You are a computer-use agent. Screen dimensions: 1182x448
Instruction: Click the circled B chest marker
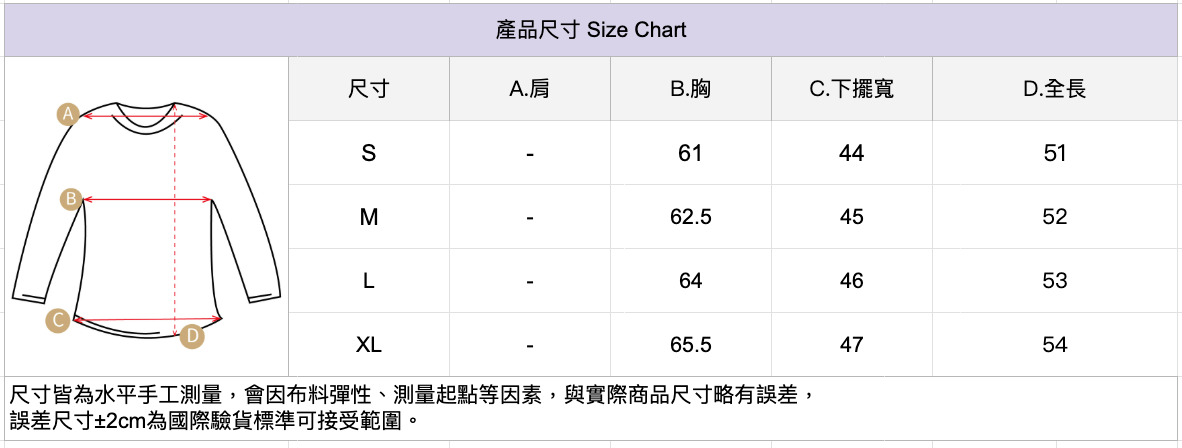point(71,199)
